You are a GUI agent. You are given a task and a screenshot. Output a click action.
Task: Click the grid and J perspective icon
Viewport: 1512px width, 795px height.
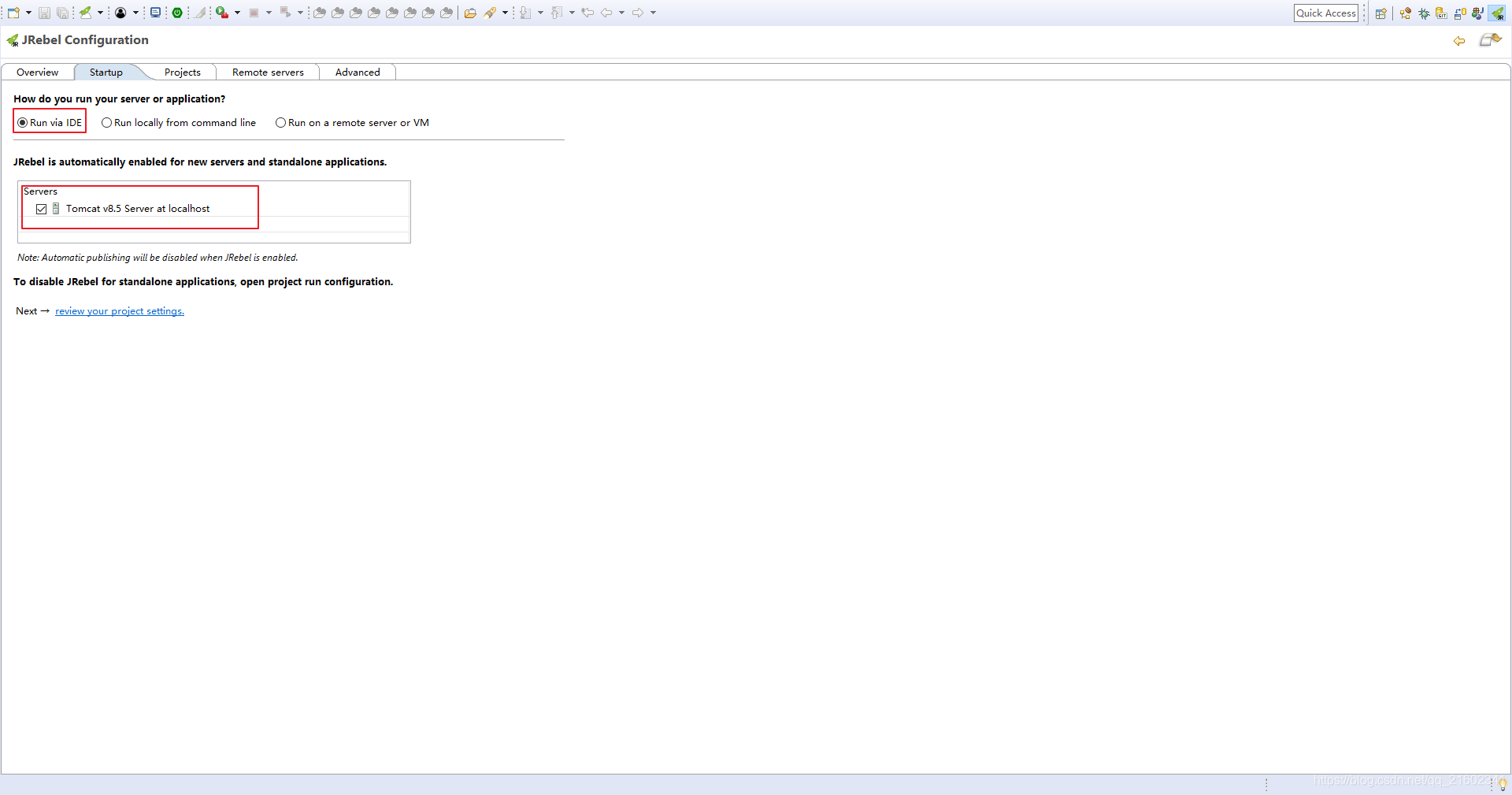tap(1477, 13)
